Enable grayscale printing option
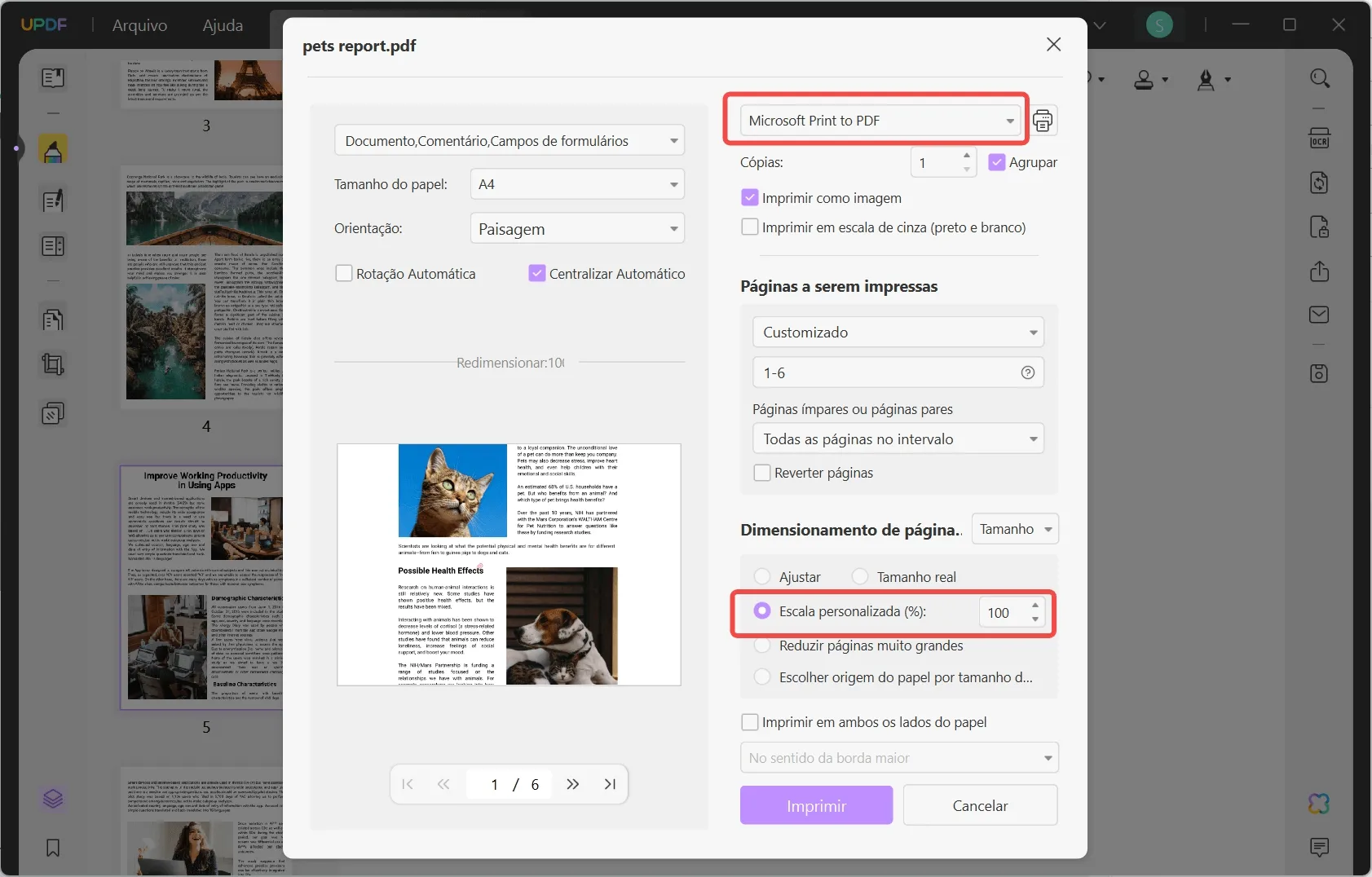 point(749,227)
